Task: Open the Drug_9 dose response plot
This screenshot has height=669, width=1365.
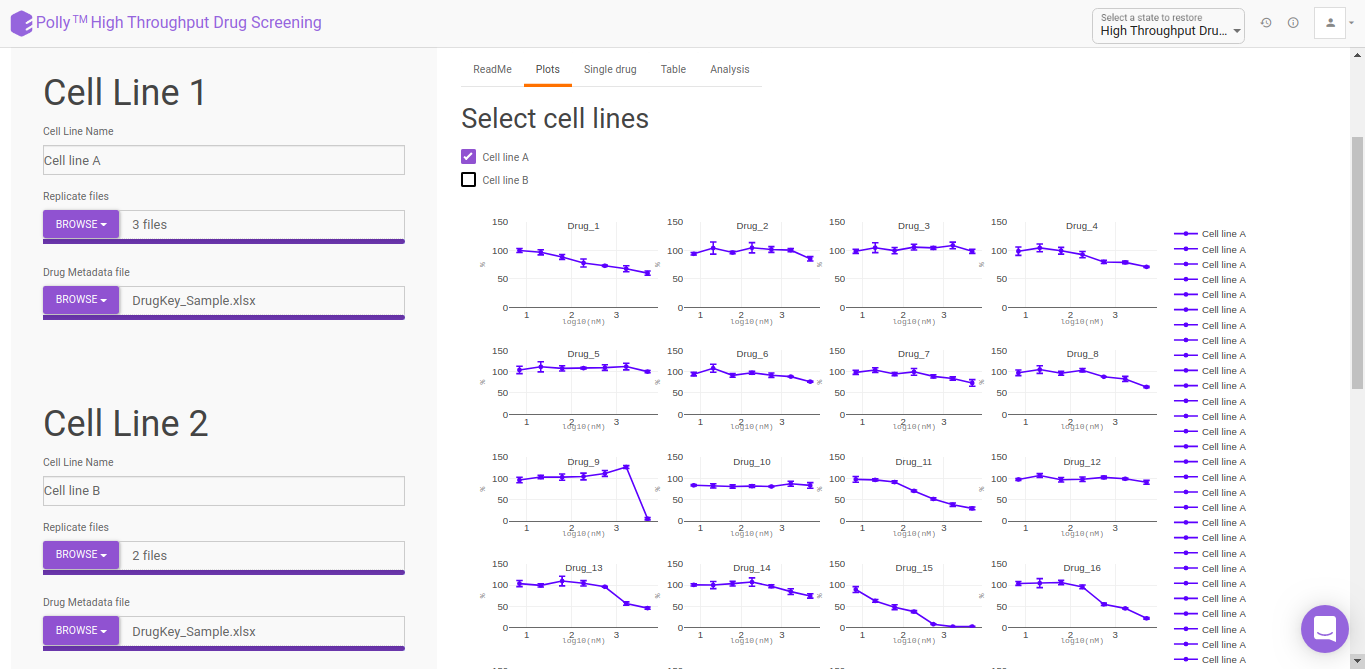Action: [x=578, y=489]
